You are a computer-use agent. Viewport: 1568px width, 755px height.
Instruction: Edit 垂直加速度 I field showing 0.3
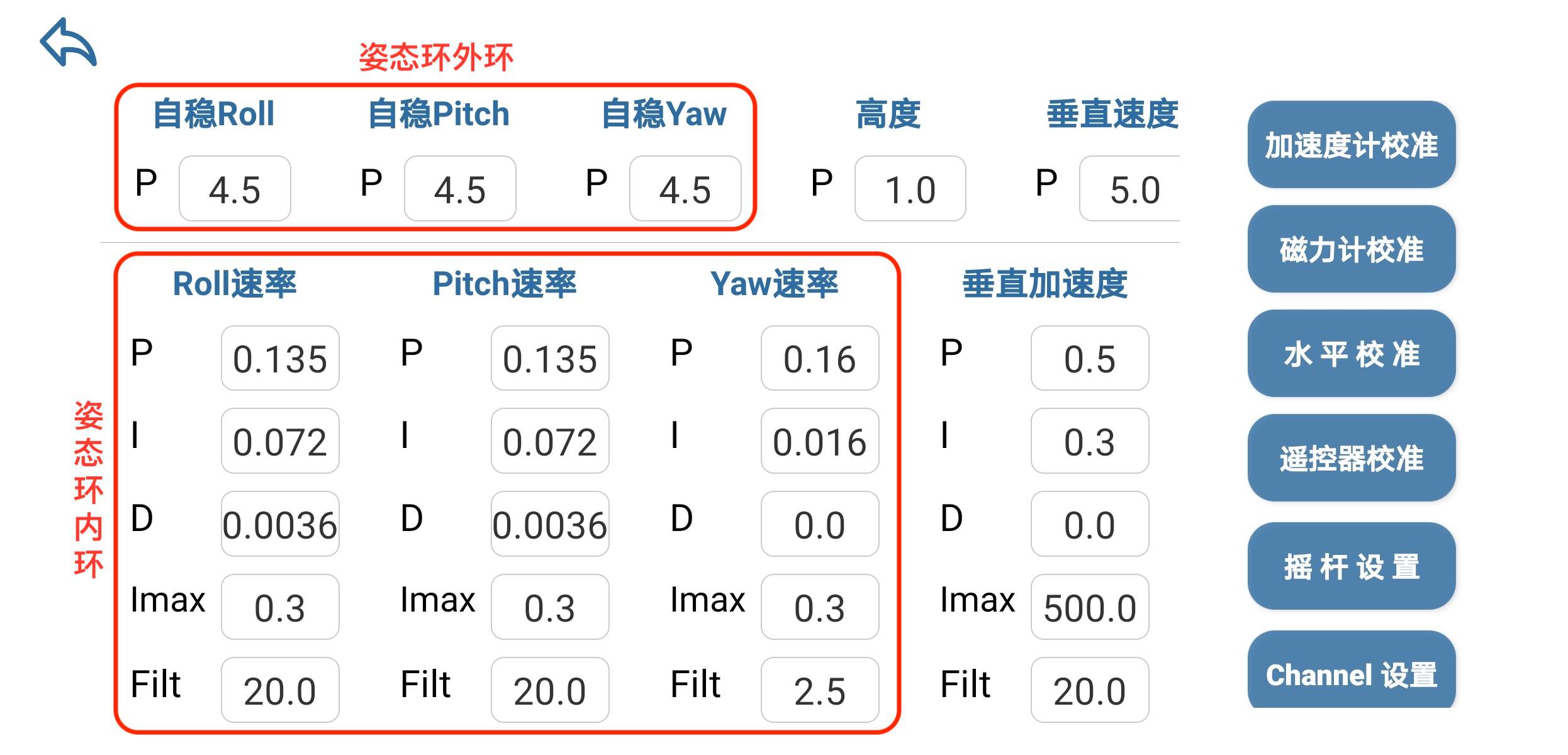click(1090, 441)
